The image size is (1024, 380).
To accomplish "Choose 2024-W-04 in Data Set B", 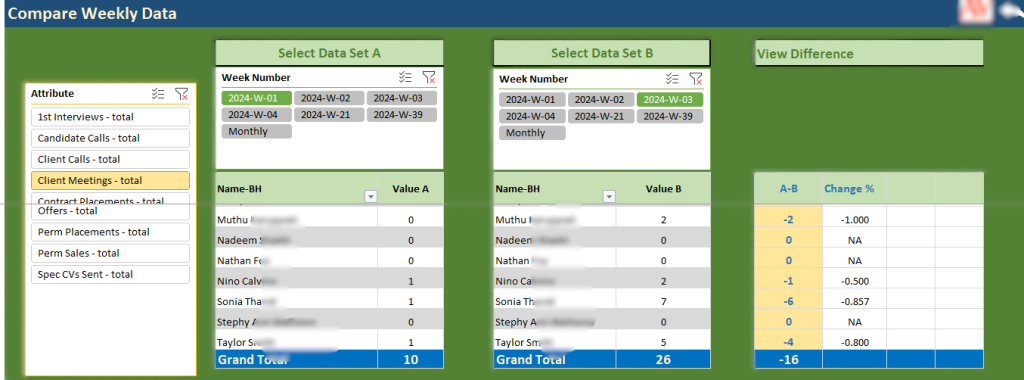I will 532,116.
